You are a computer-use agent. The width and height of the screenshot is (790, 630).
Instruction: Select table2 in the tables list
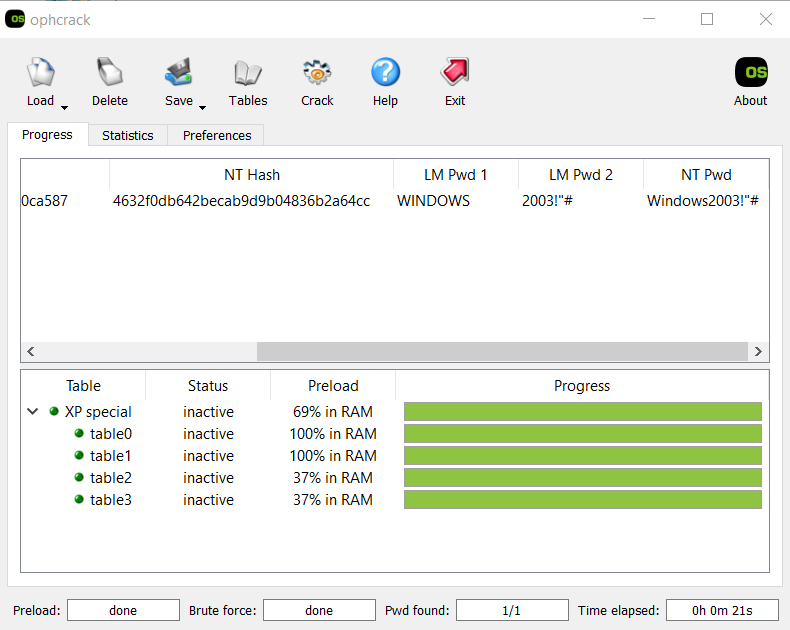click(111, 478)
